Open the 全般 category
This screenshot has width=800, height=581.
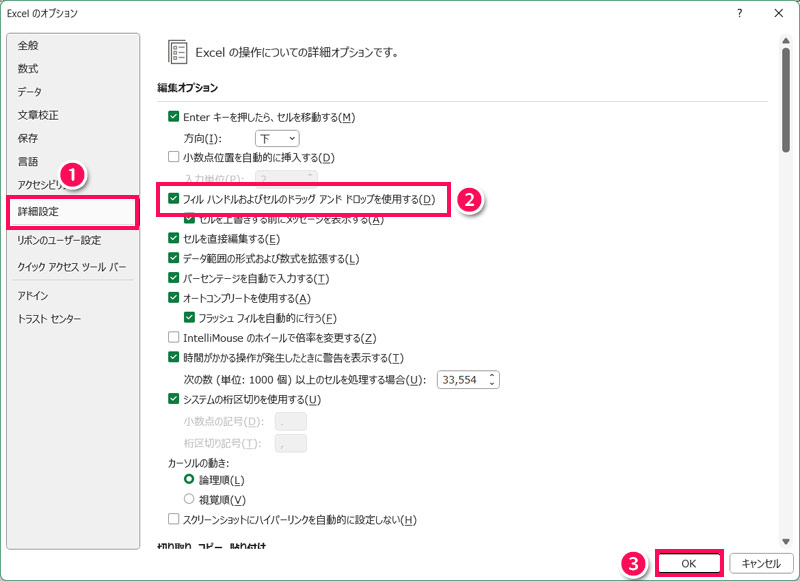pos(28,45)
